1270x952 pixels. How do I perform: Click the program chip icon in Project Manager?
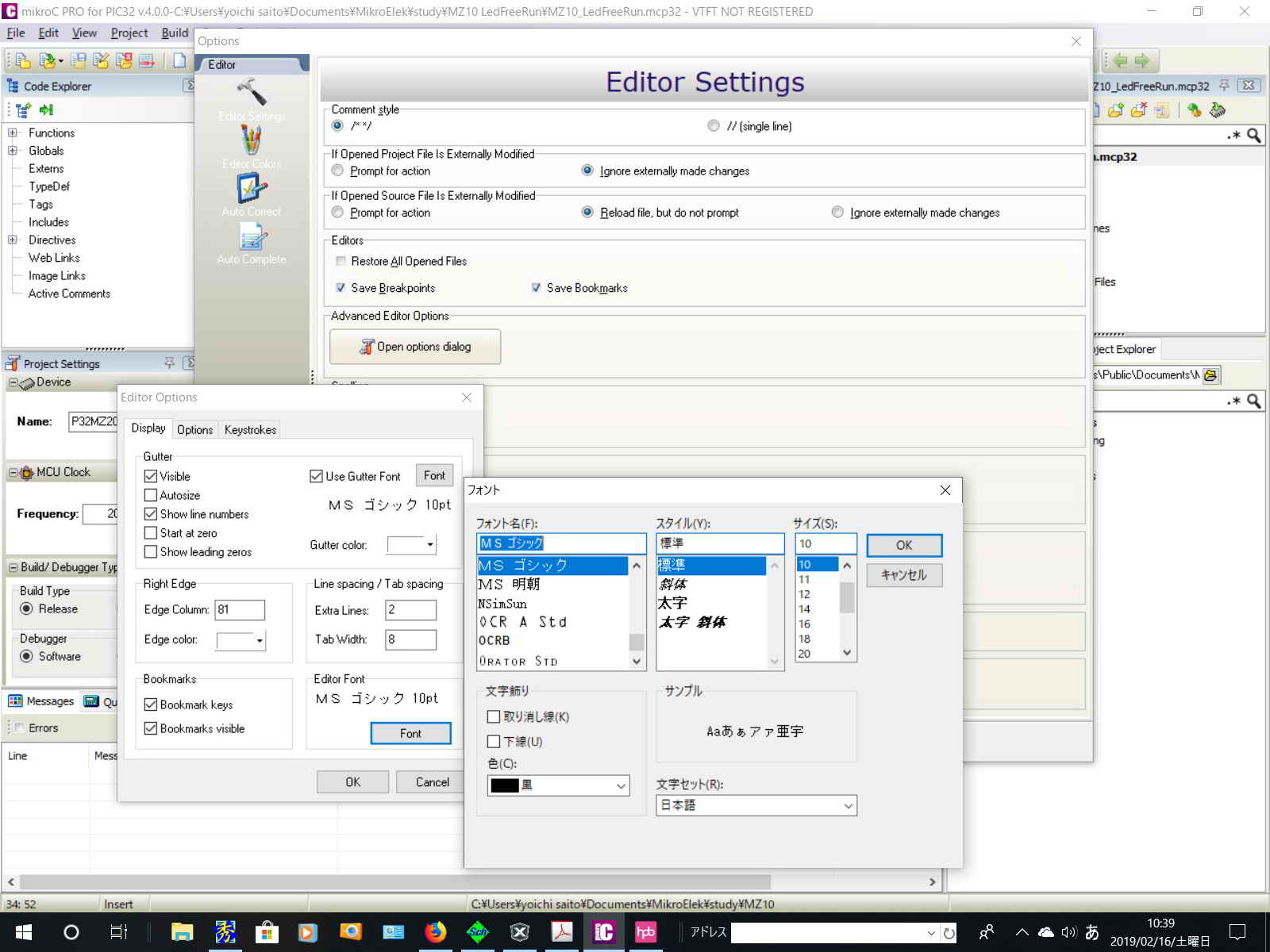coord(1217,110)
